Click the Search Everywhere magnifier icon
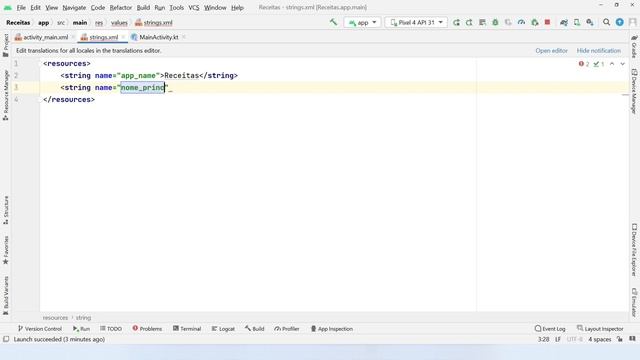 [607, 22]
